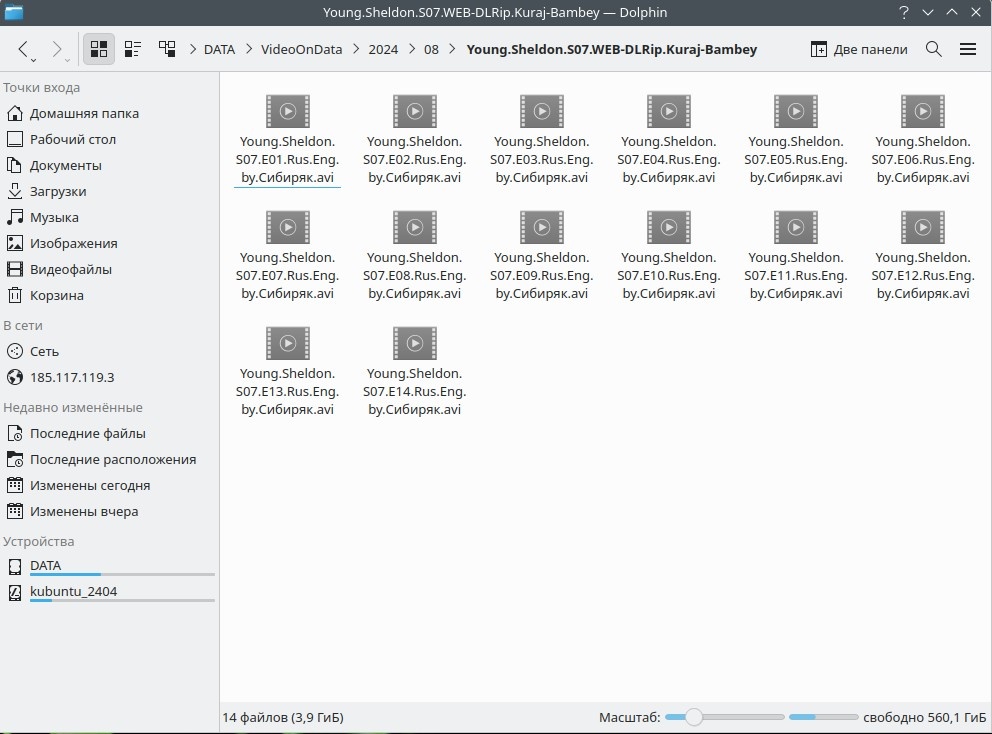Open the hamburger menu
This screenshot has width=992, height=734.
pos(968,49)
